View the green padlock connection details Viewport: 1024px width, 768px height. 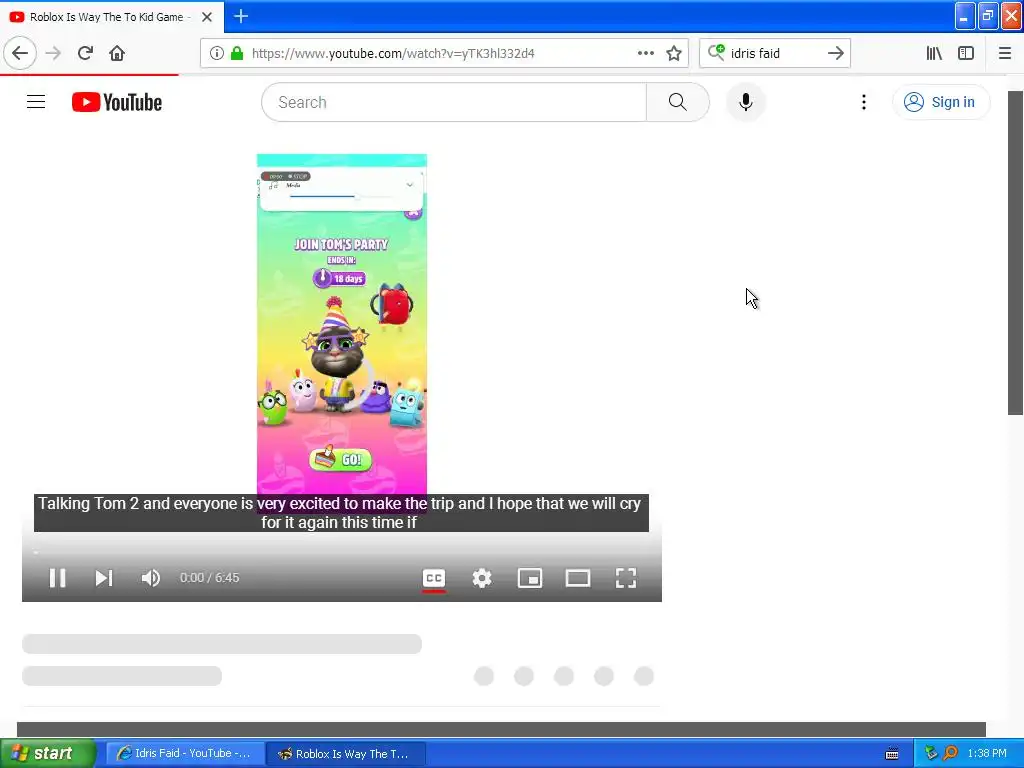tap(237, 54)
